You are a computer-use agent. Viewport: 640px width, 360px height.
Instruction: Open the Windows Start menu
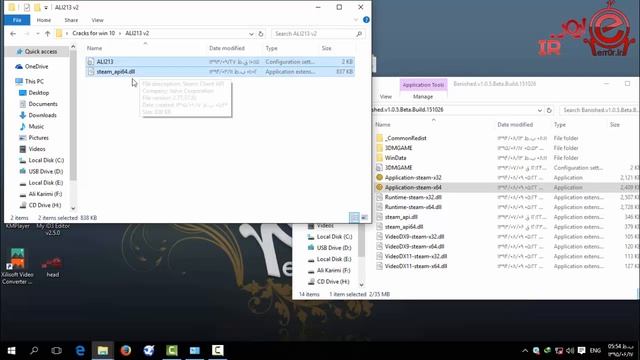11,351
